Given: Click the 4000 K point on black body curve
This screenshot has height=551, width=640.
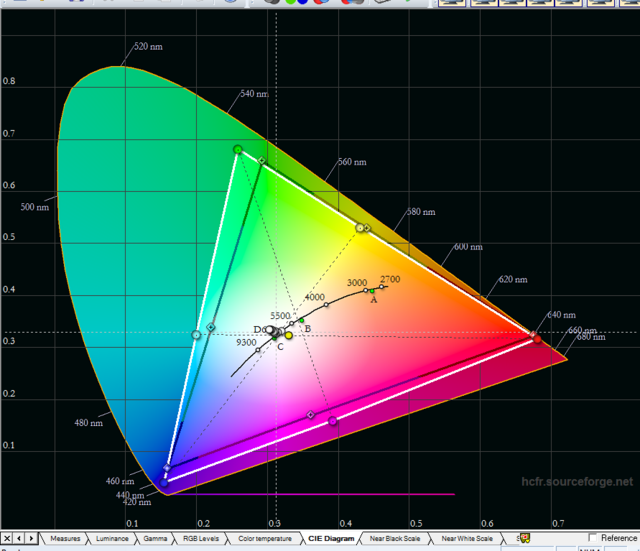Looking at the screenshot, I should (x=326, y=304).
